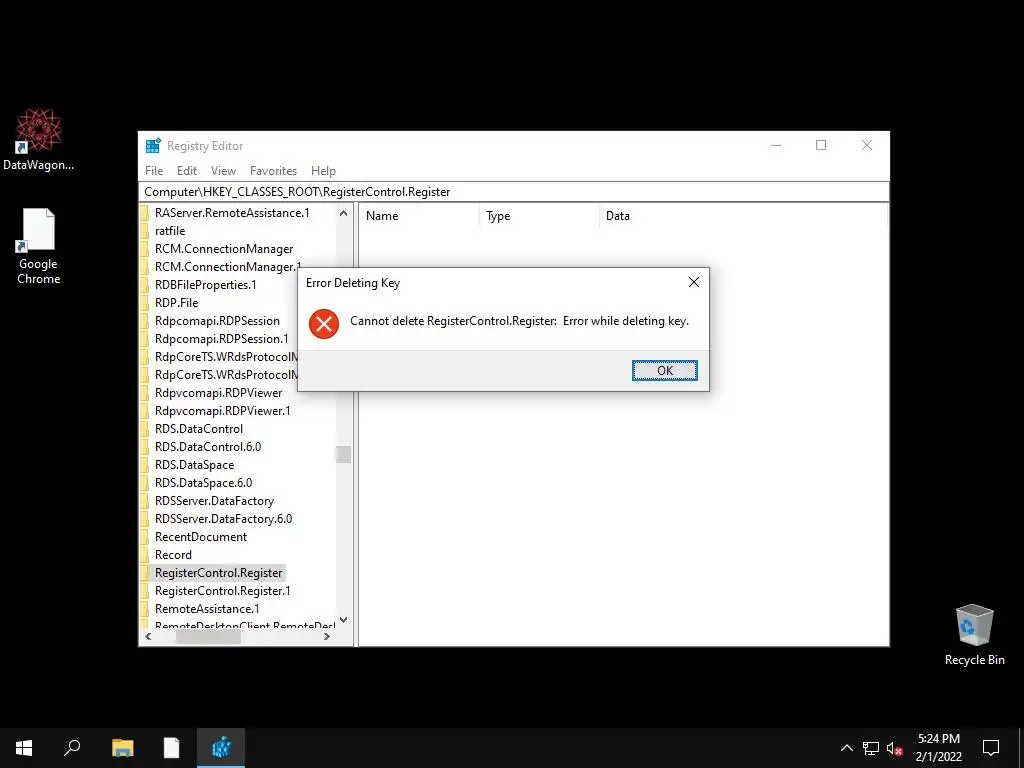Select the RDS.DataControl key
The height and width of the screenshot is (768, 1024).
[199, 428]
